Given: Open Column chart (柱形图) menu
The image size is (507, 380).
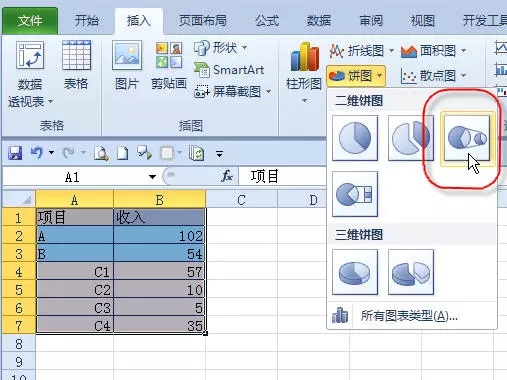Looking at the screenshot, I should pos(304,73).
